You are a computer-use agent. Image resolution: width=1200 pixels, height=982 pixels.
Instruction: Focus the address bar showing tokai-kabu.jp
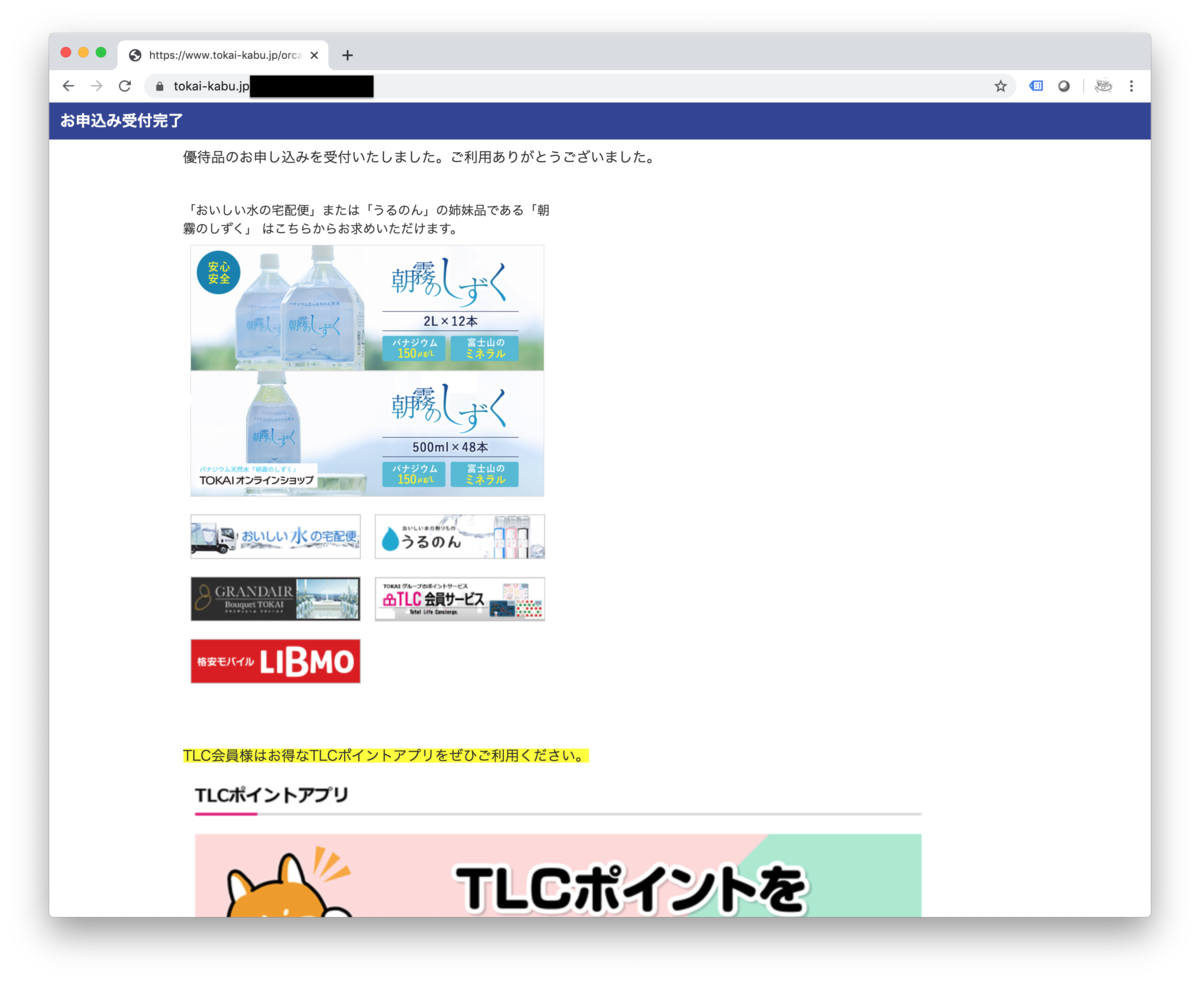pos(580,86)
